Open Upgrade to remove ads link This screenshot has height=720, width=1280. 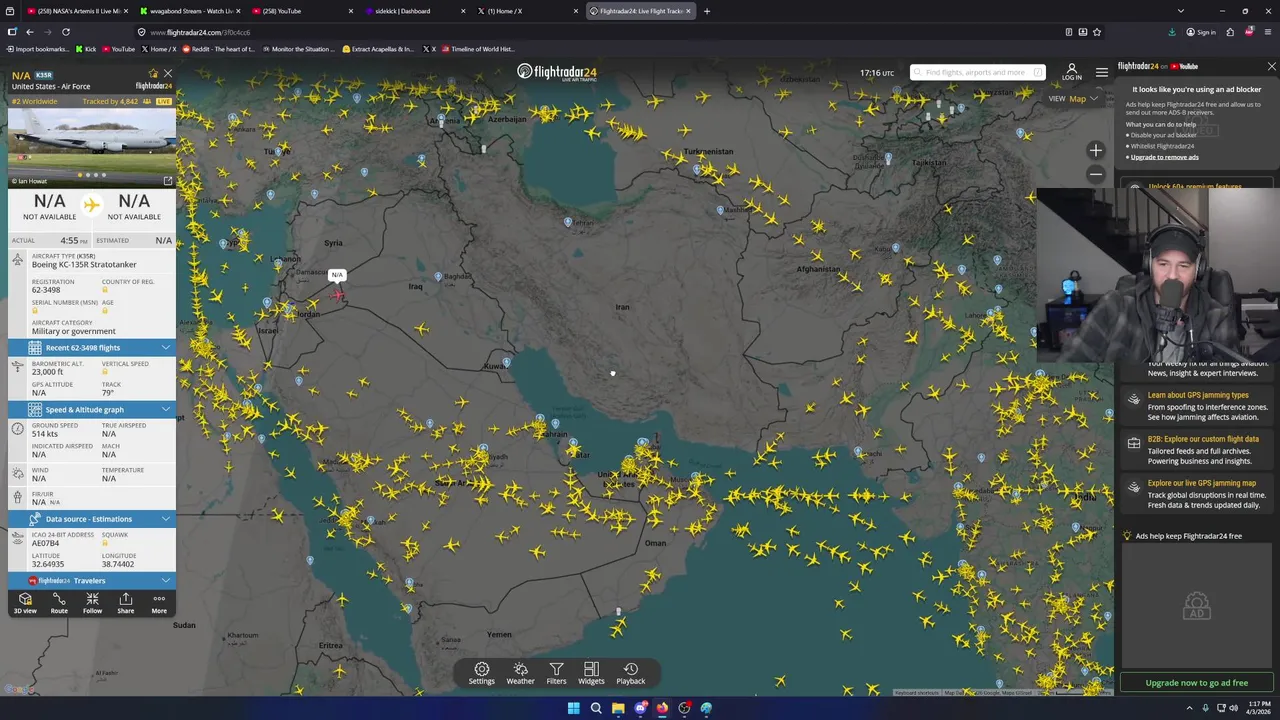[x=1165, y=157]
